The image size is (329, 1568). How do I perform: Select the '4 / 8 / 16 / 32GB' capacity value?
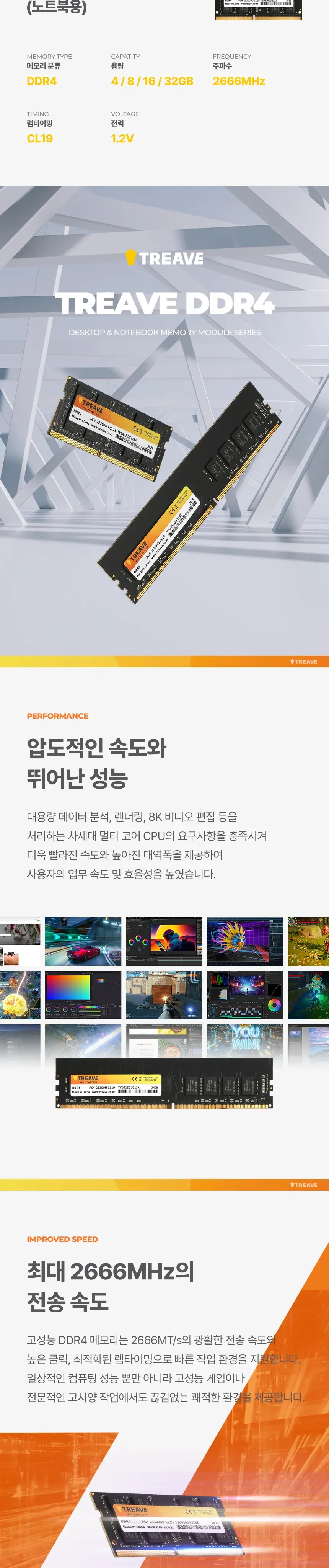(152, 81)
